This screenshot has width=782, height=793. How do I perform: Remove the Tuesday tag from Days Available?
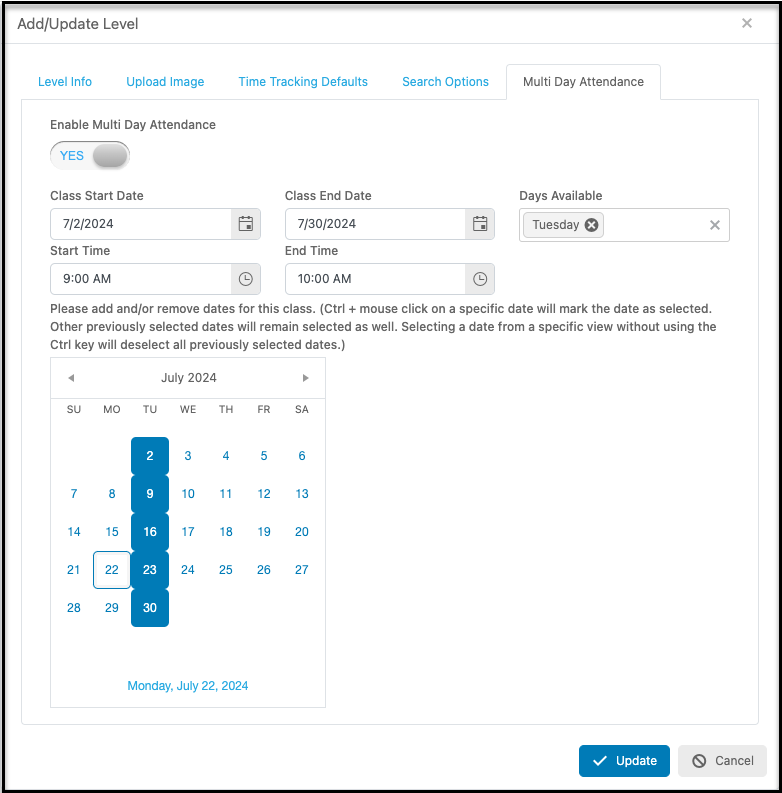591,225
